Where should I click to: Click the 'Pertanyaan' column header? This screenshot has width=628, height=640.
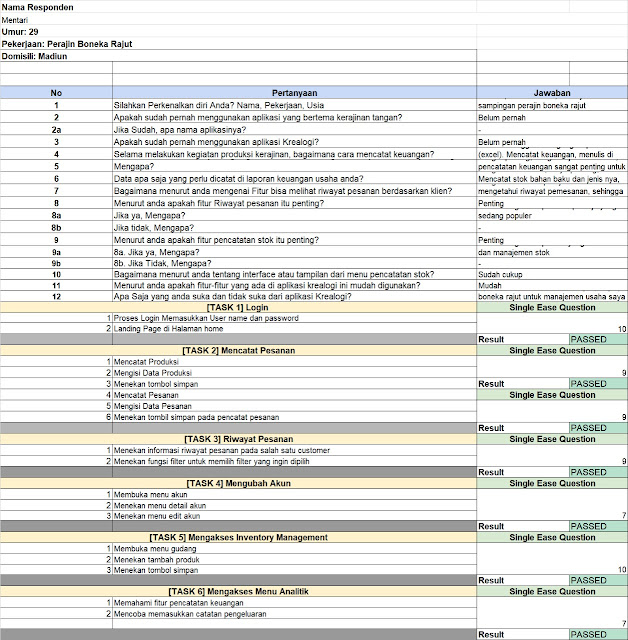coord(294,93)
